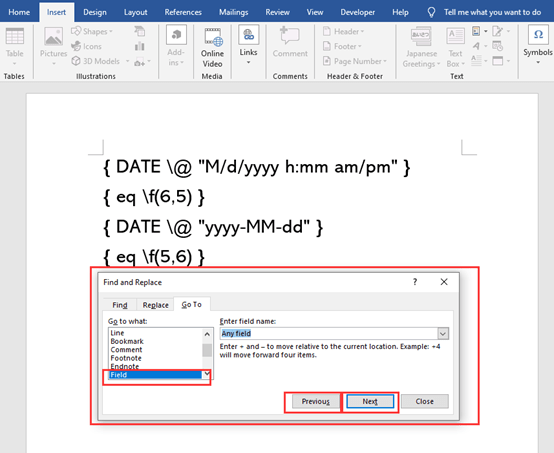This screenshot has width=554, height=453.
Task: Switch to the Review tab
Action: (x=277, y=12)
